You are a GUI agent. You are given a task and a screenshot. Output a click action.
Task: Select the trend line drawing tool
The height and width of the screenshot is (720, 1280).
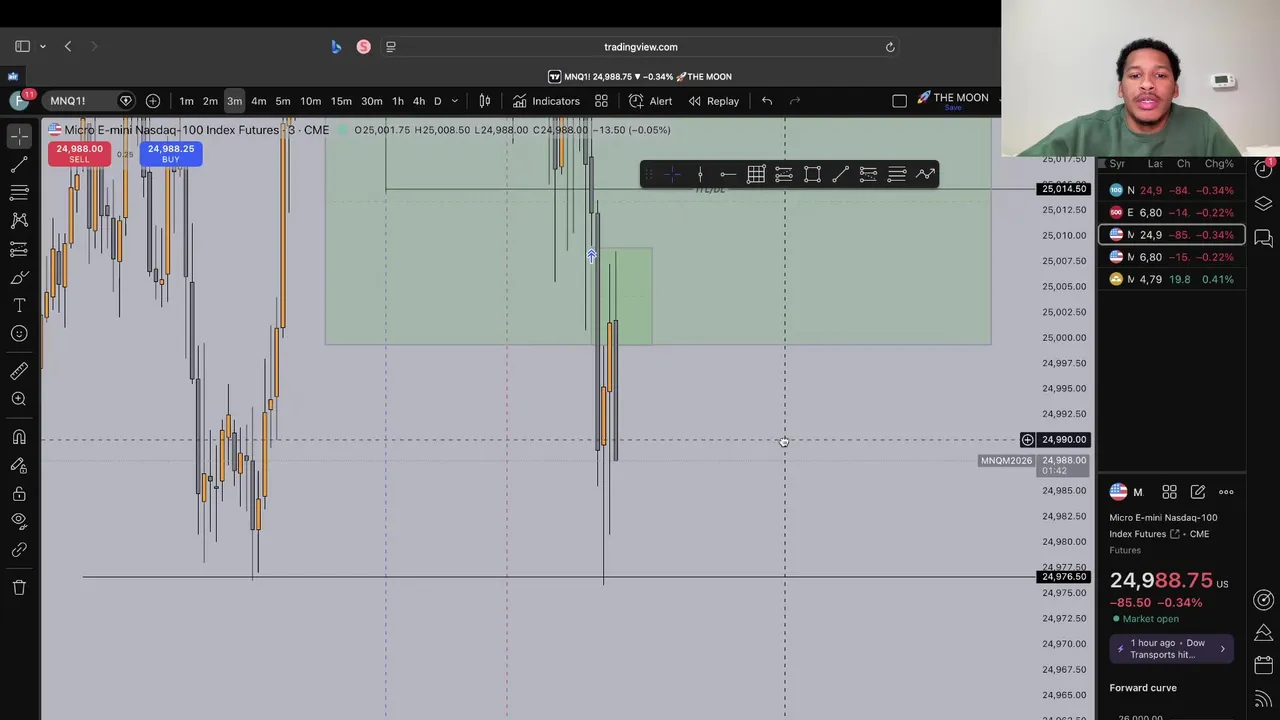(x=19, y=164)
